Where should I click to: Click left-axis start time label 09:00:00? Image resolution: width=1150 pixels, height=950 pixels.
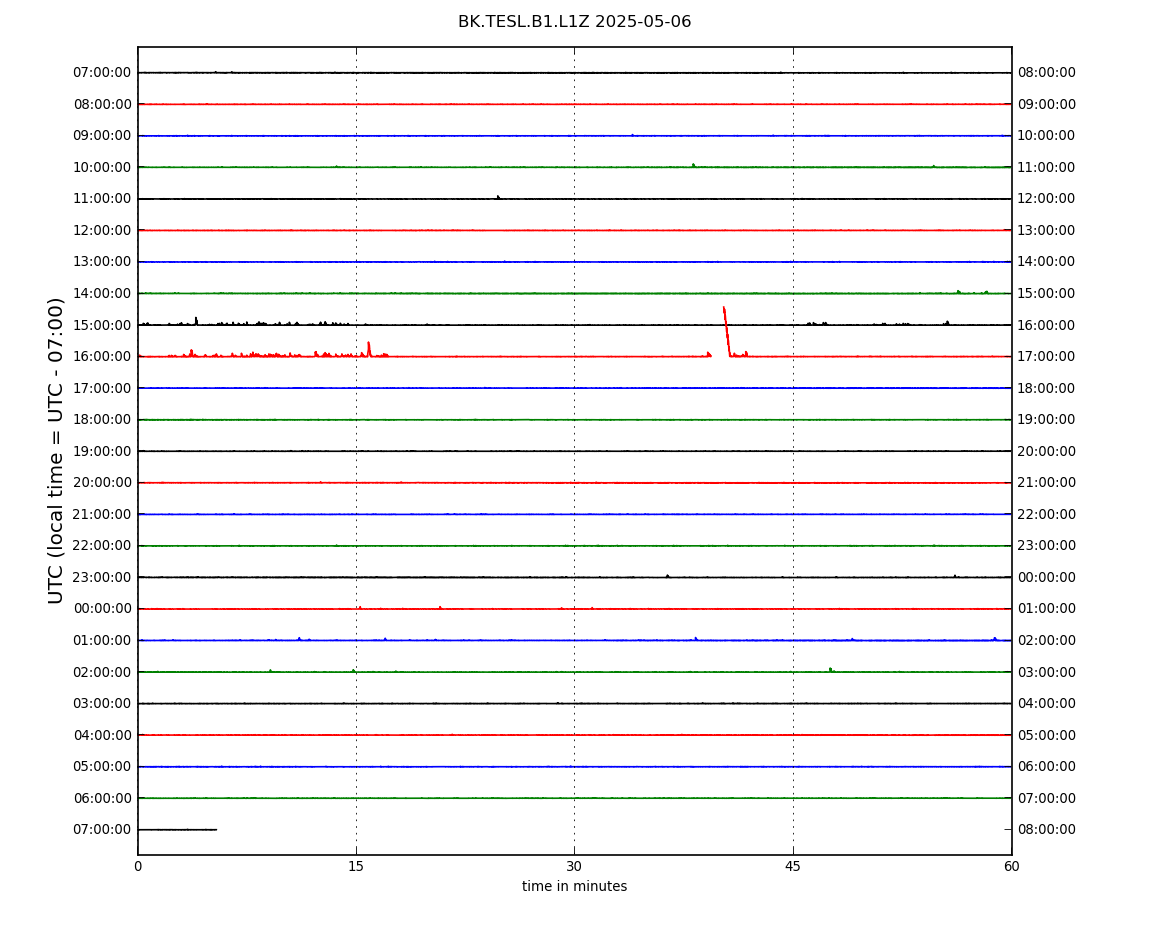click(x=103, y=136)
